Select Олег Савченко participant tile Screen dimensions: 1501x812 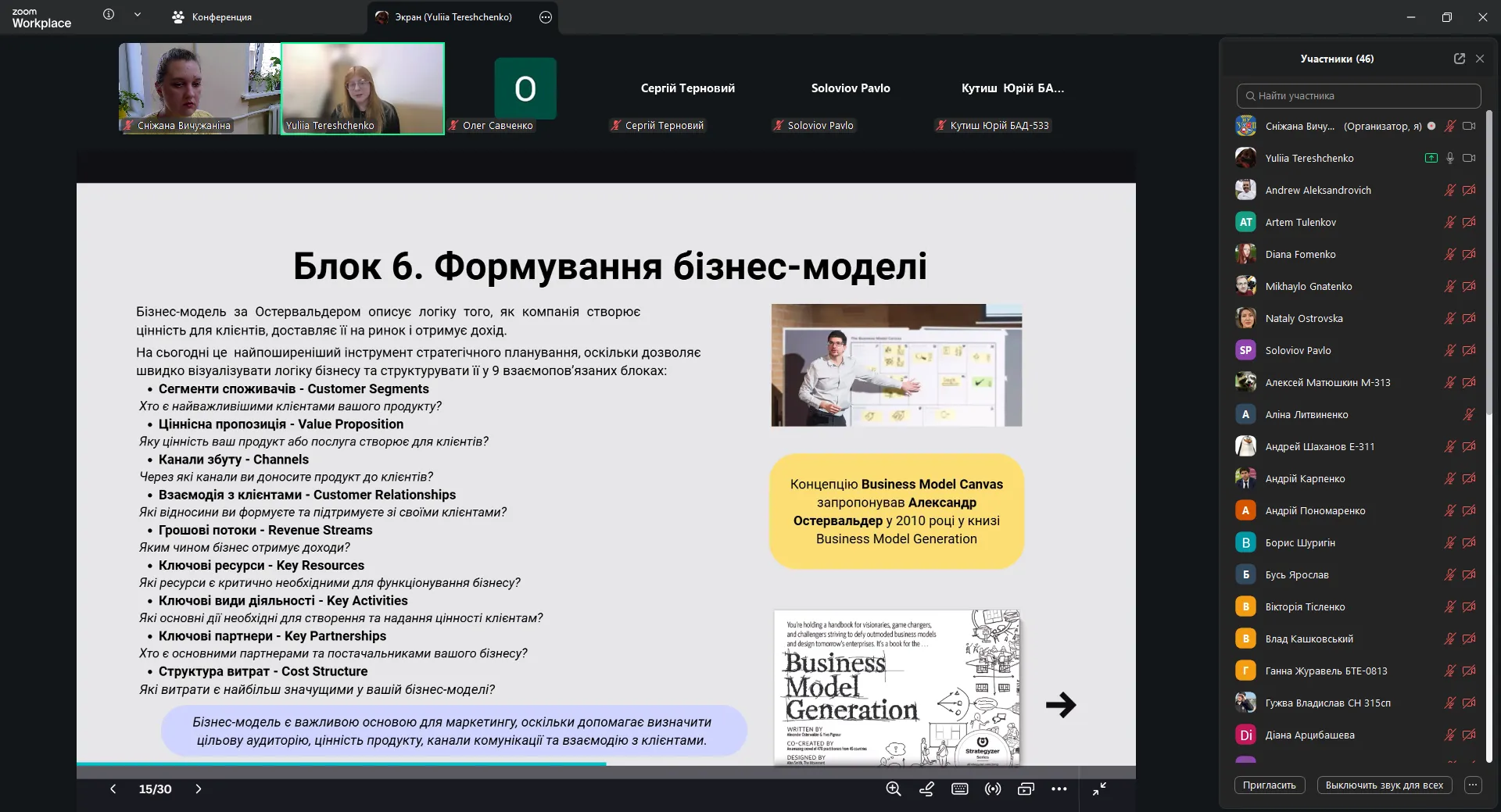525,88
